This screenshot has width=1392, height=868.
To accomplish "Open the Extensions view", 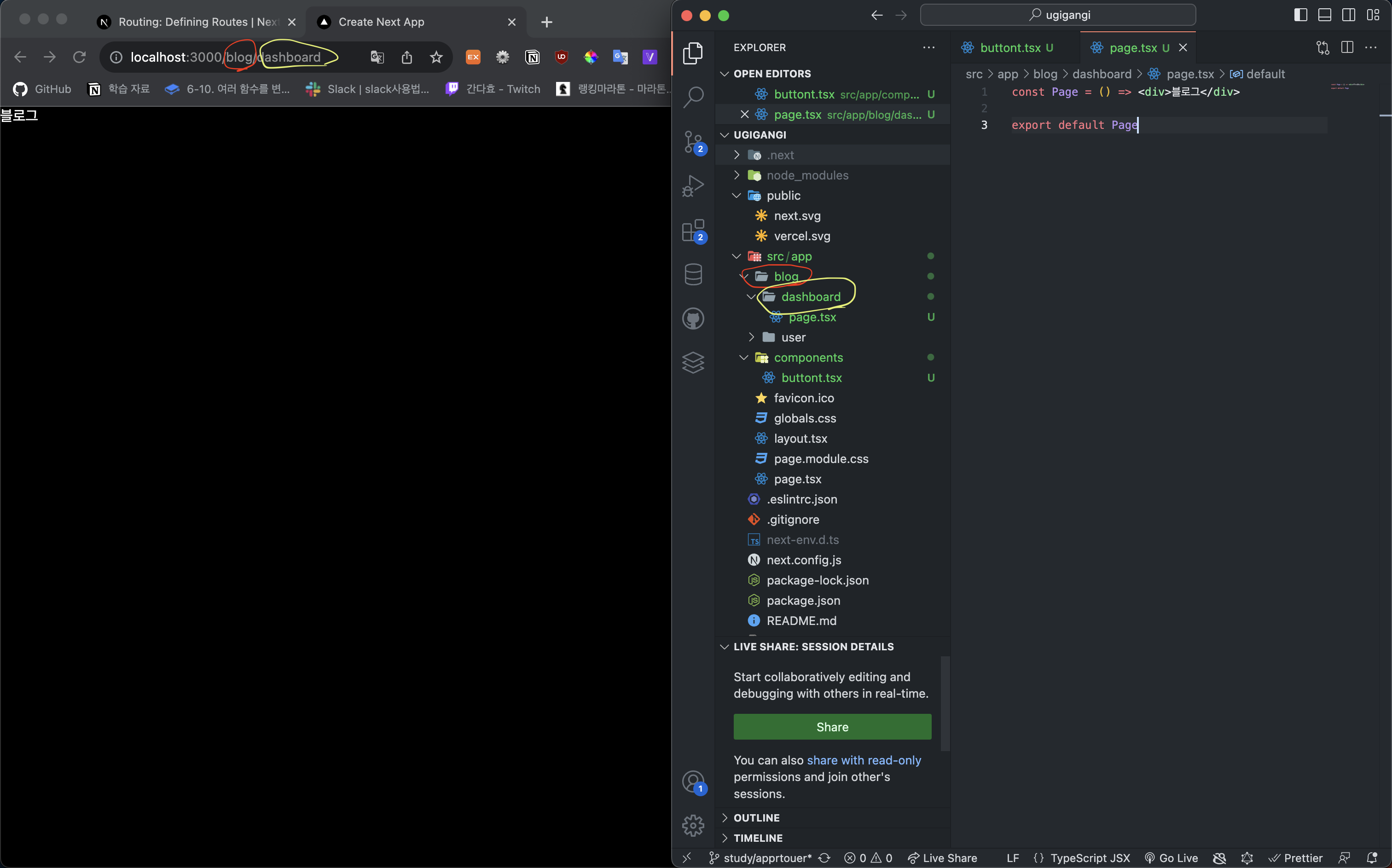I will click(693, 230).
